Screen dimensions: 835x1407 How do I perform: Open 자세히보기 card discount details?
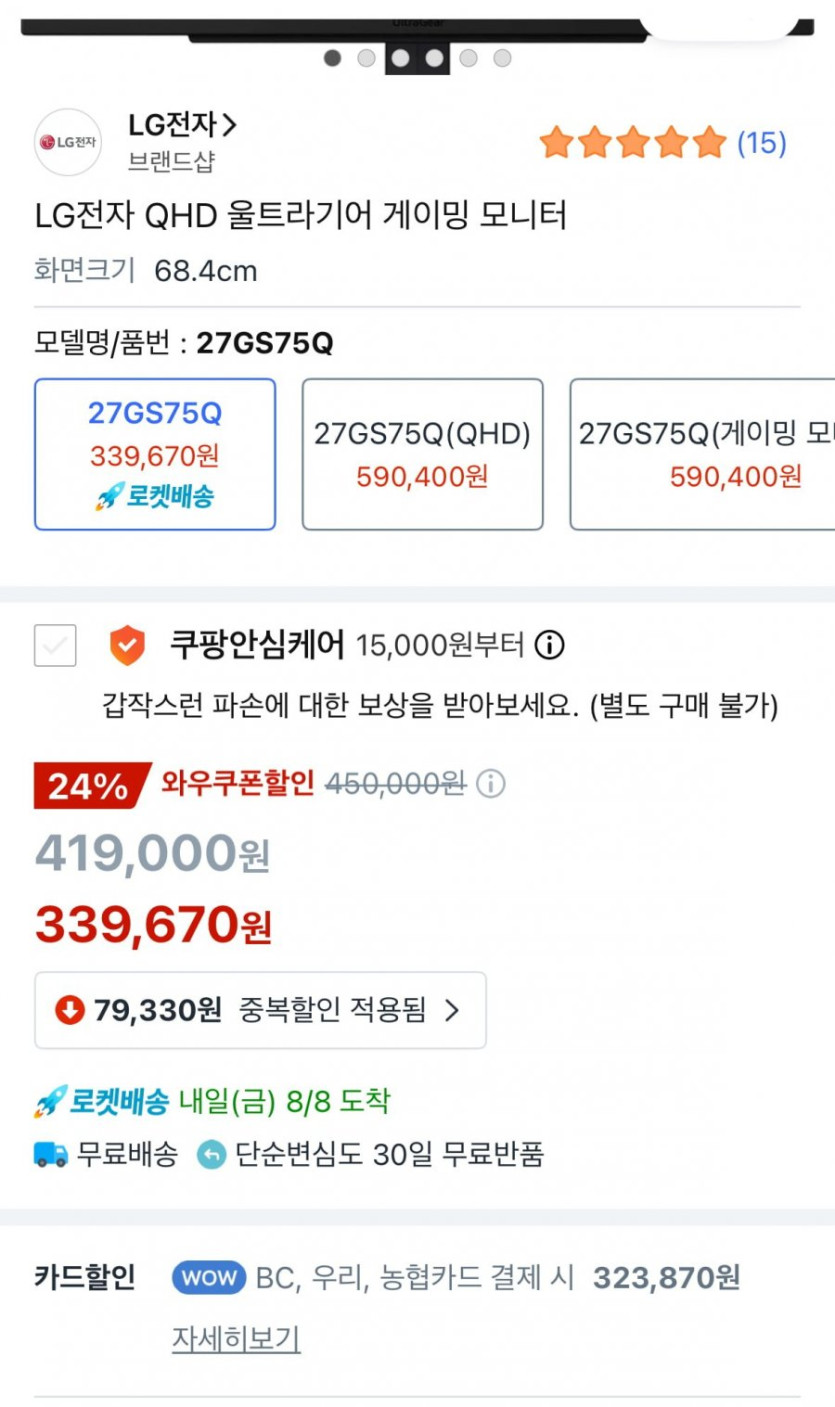point(236,1338)
